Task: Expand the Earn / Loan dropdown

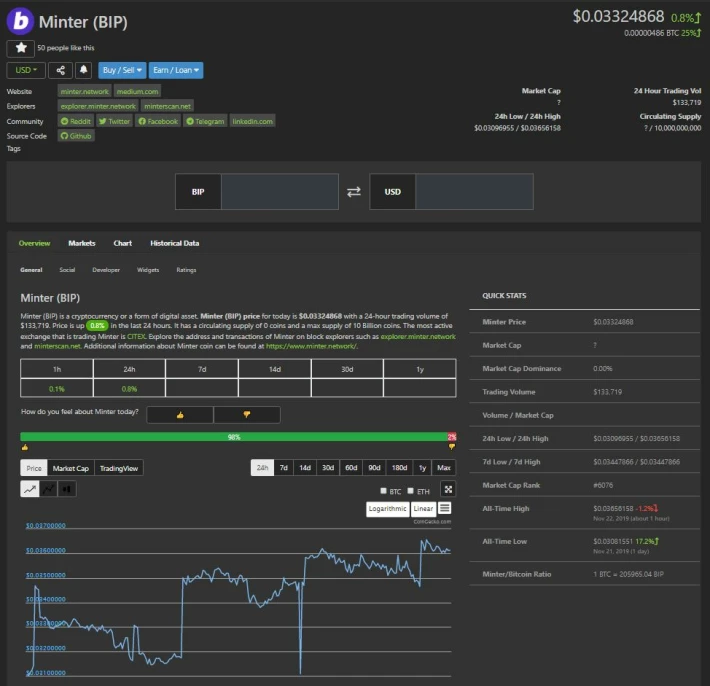Action: 176,70
